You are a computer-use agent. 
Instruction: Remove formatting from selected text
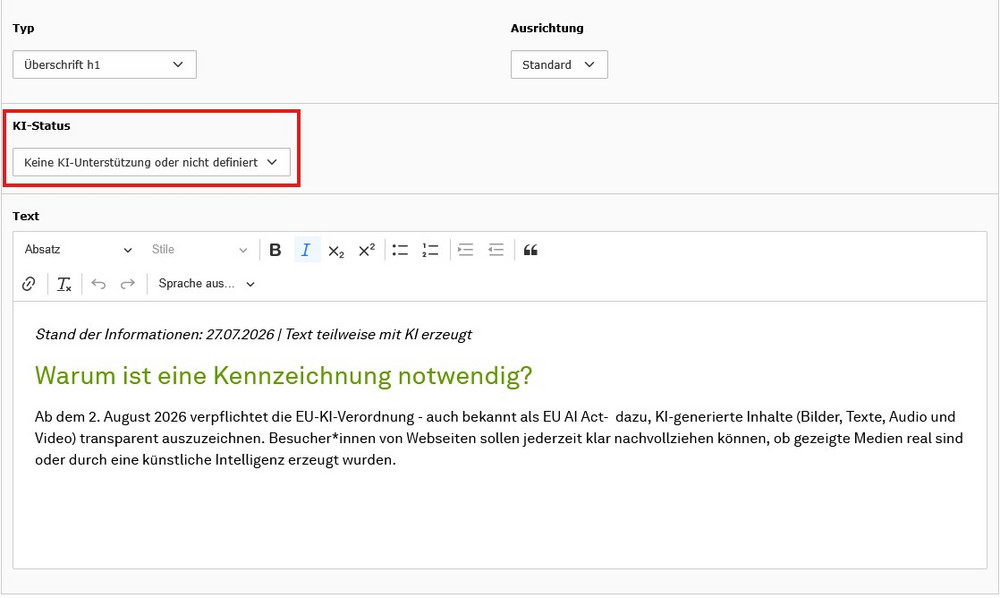point(64,284)
